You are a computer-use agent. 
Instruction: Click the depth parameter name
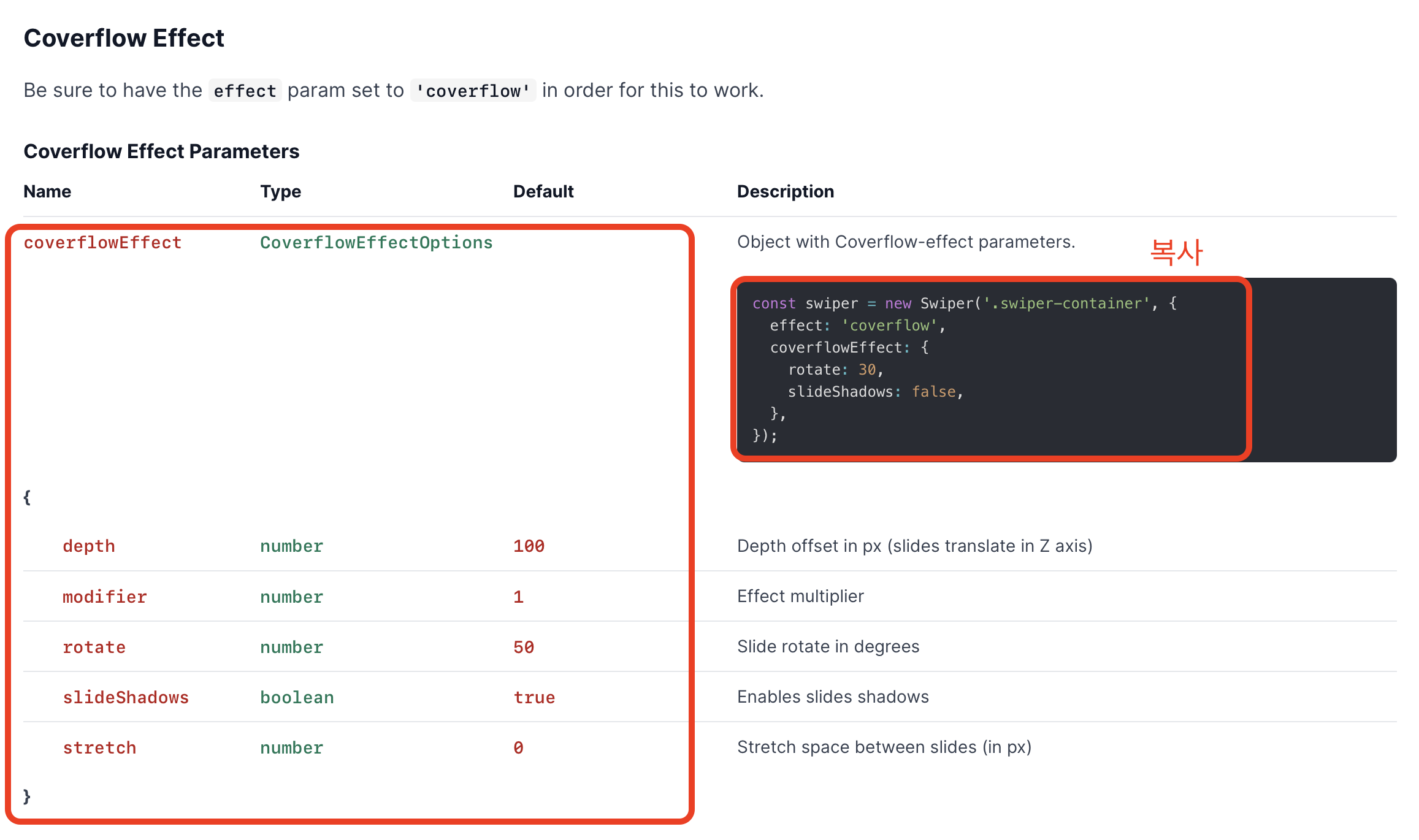[88, 546]
